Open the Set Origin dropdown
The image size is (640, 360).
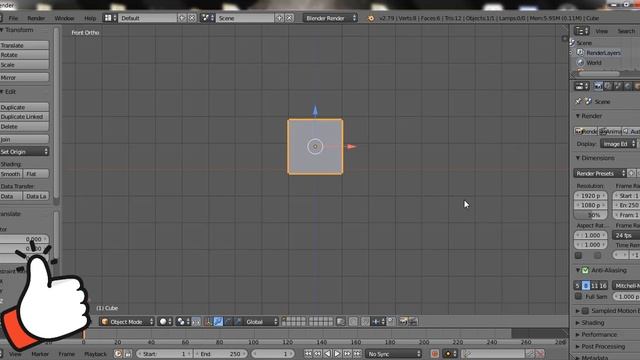[x=24, y=151]
